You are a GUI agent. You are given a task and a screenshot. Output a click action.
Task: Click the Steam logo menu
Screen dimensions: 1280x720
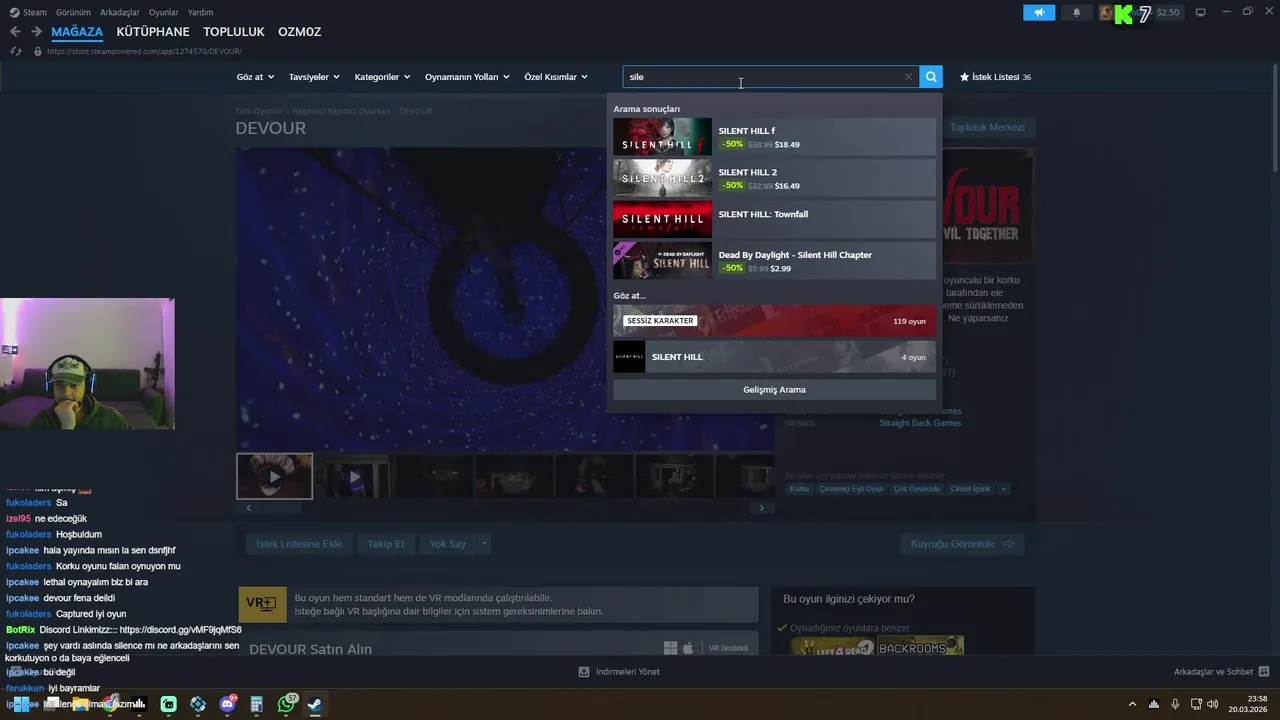(28, 12)
